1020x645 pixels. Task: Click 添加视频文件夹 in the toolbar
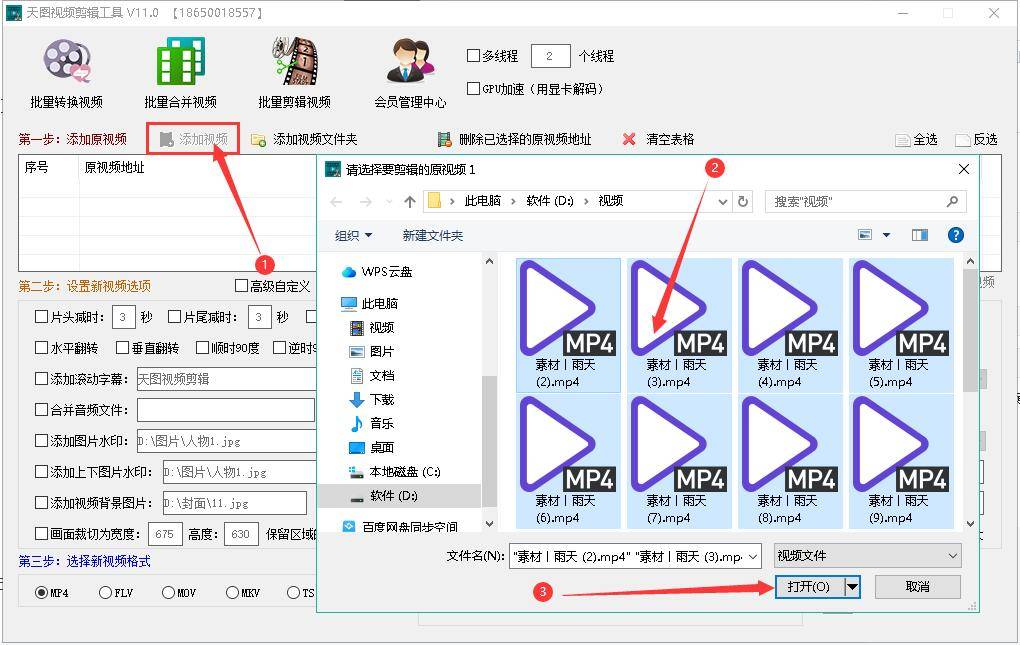(304, 139)
